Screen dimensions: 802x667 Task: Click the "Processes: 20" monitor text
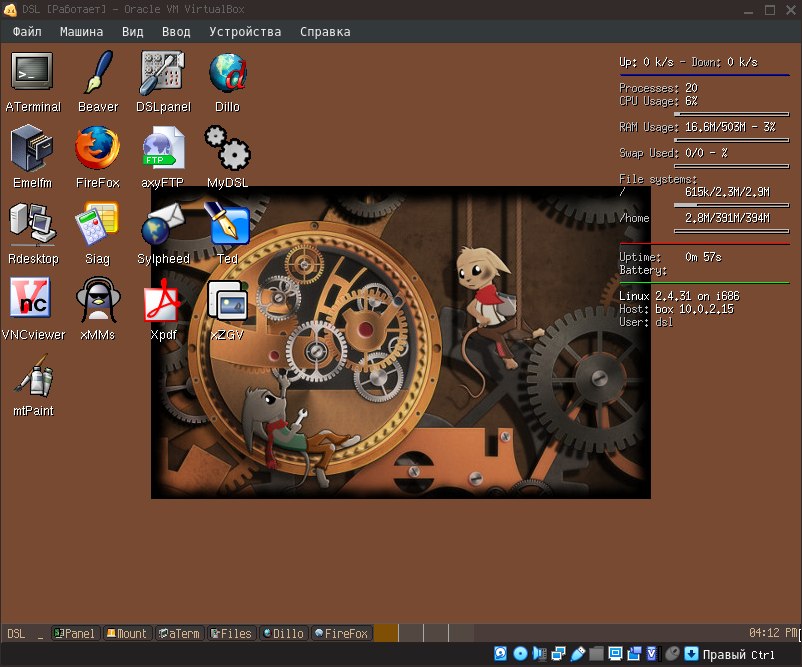point(658,88)
